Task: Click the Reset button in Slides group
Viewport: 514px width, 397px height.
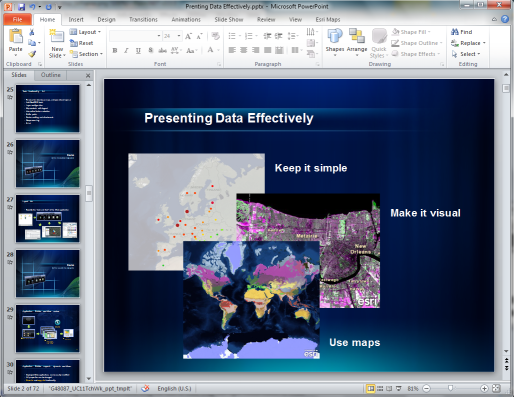Action: [82, 43]
